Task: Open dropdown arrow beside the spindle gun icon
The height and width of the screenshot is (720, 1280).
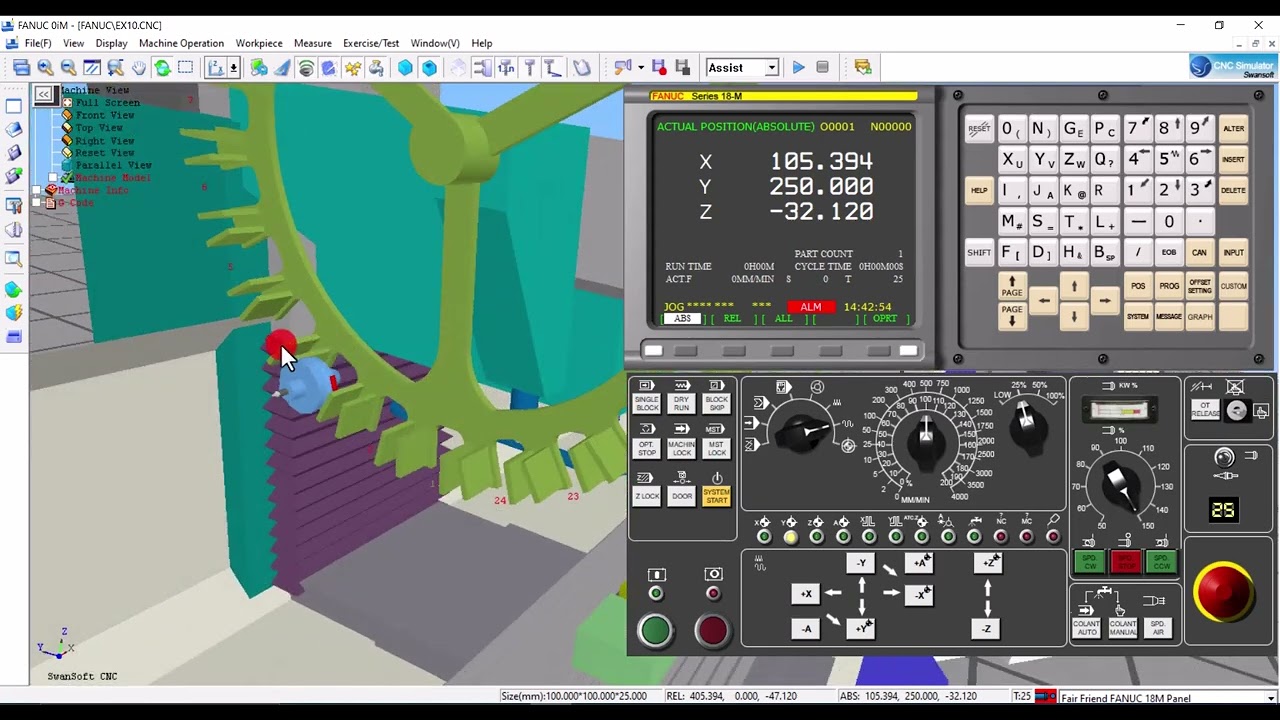Action: click(640, 68)
